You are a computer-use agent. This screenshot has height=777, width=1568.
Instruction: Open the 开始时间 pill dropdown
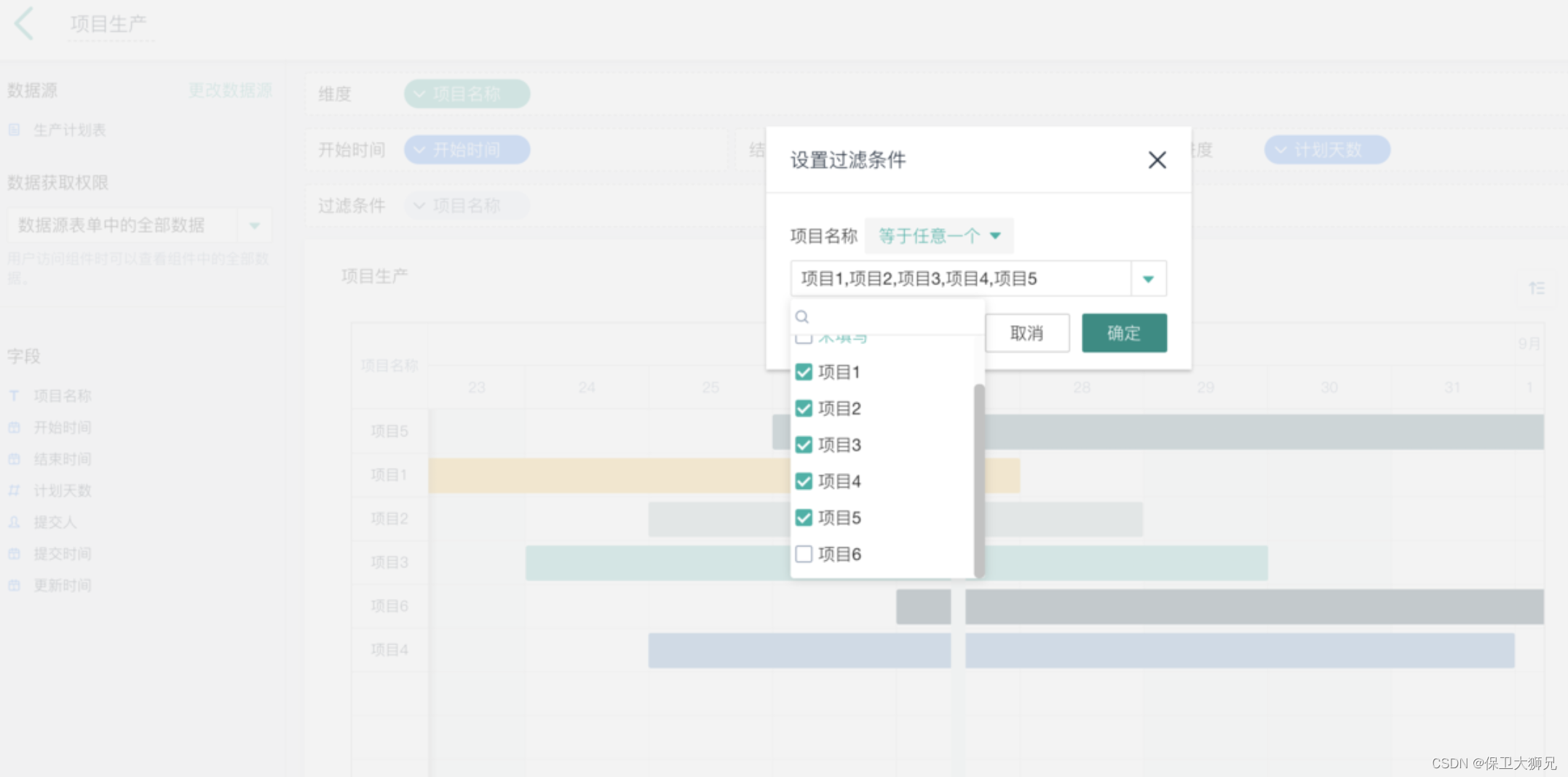(467, 150)
